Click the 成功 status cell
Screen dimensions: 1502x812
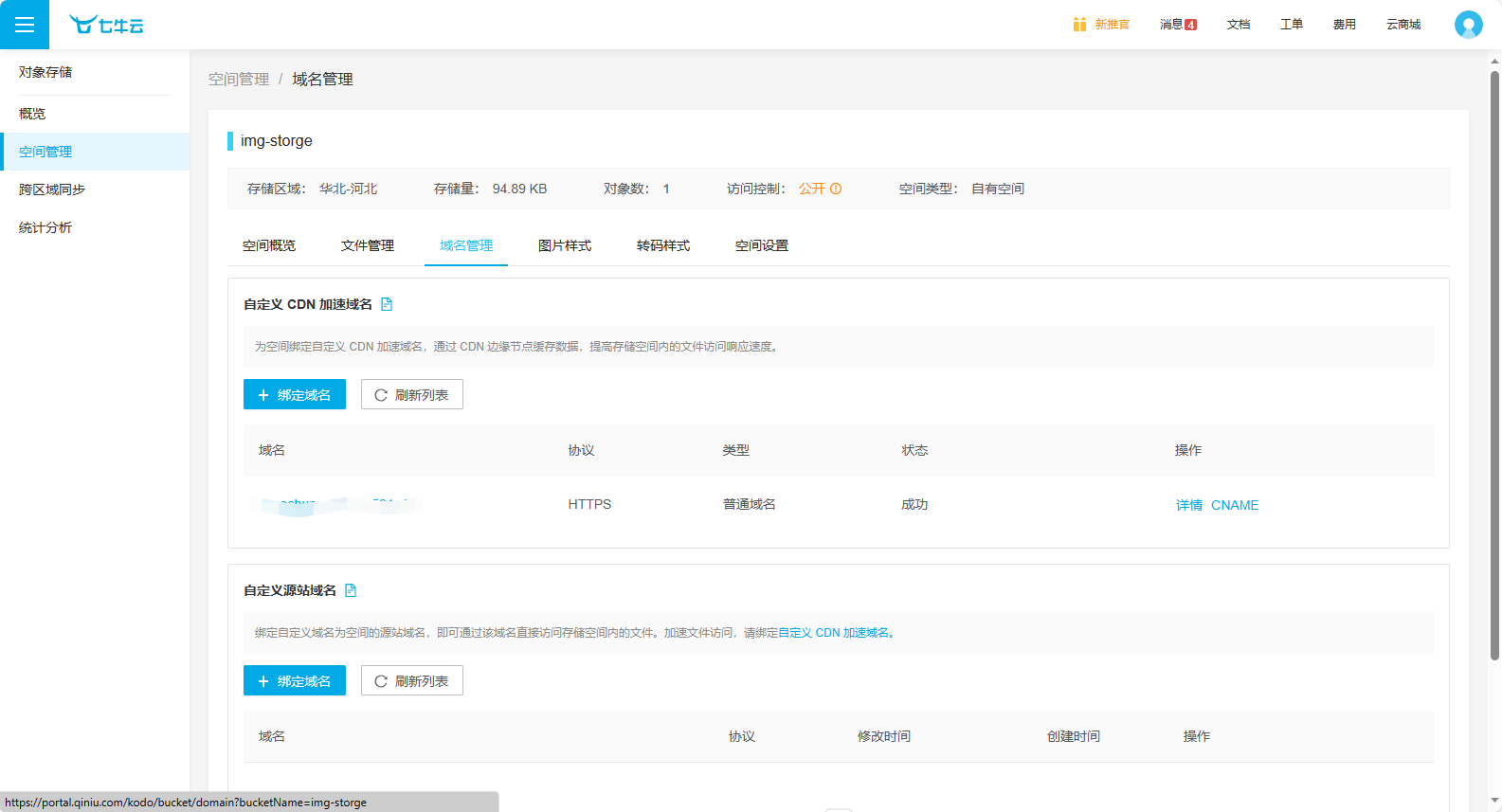point(914,504)
